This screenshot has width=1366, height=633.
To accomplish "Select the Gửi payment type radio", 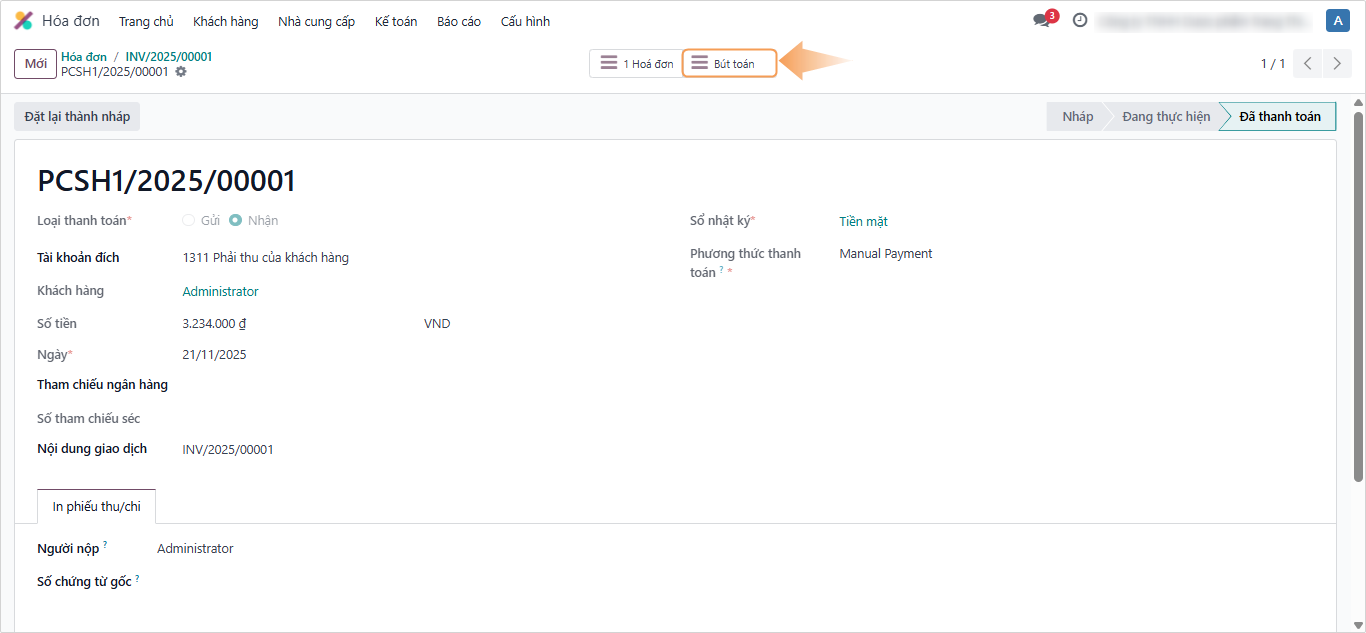I will (x=189, y=220).
